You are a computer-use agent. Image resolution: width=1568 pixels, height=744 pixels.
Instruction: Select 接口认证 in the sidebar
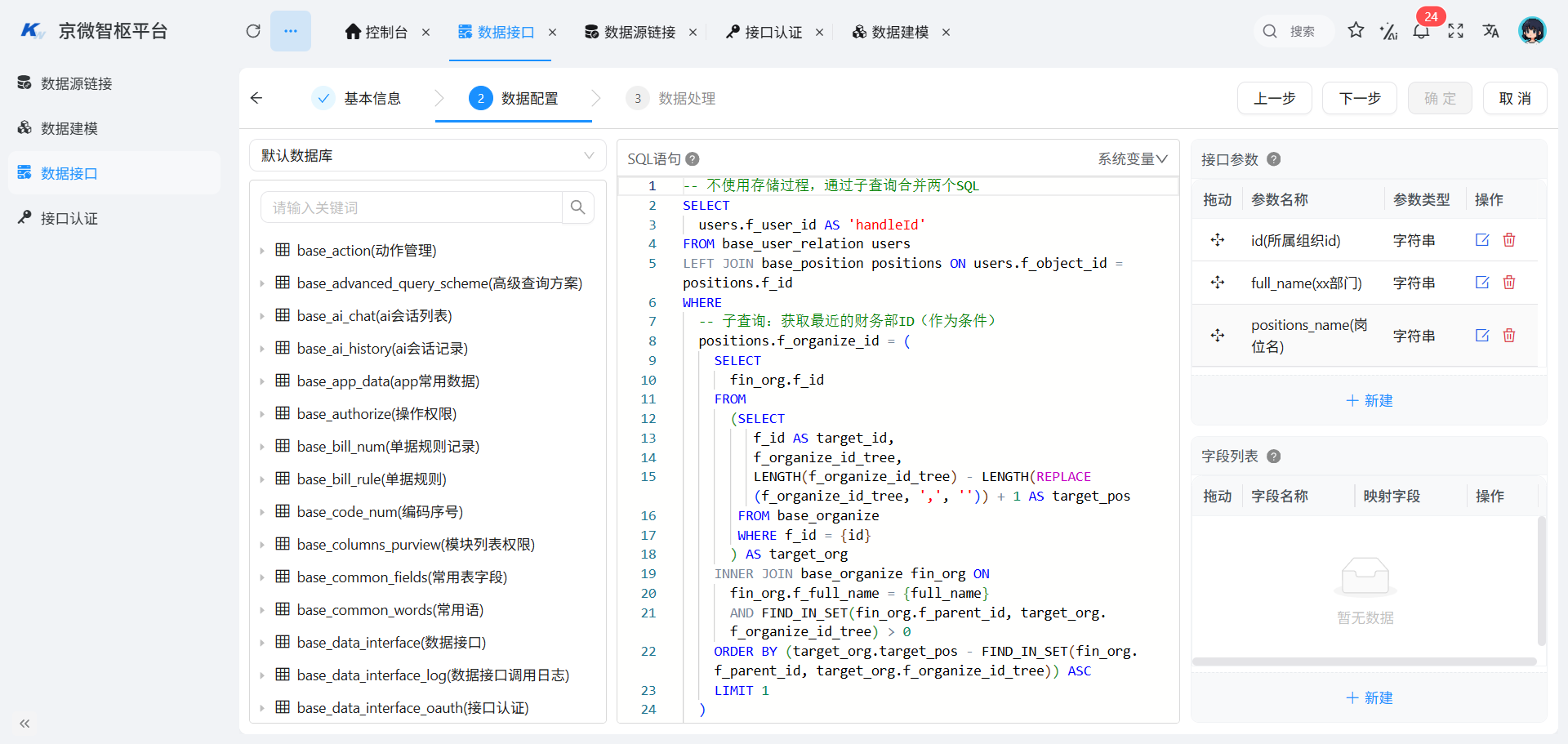tap(69, 218)
